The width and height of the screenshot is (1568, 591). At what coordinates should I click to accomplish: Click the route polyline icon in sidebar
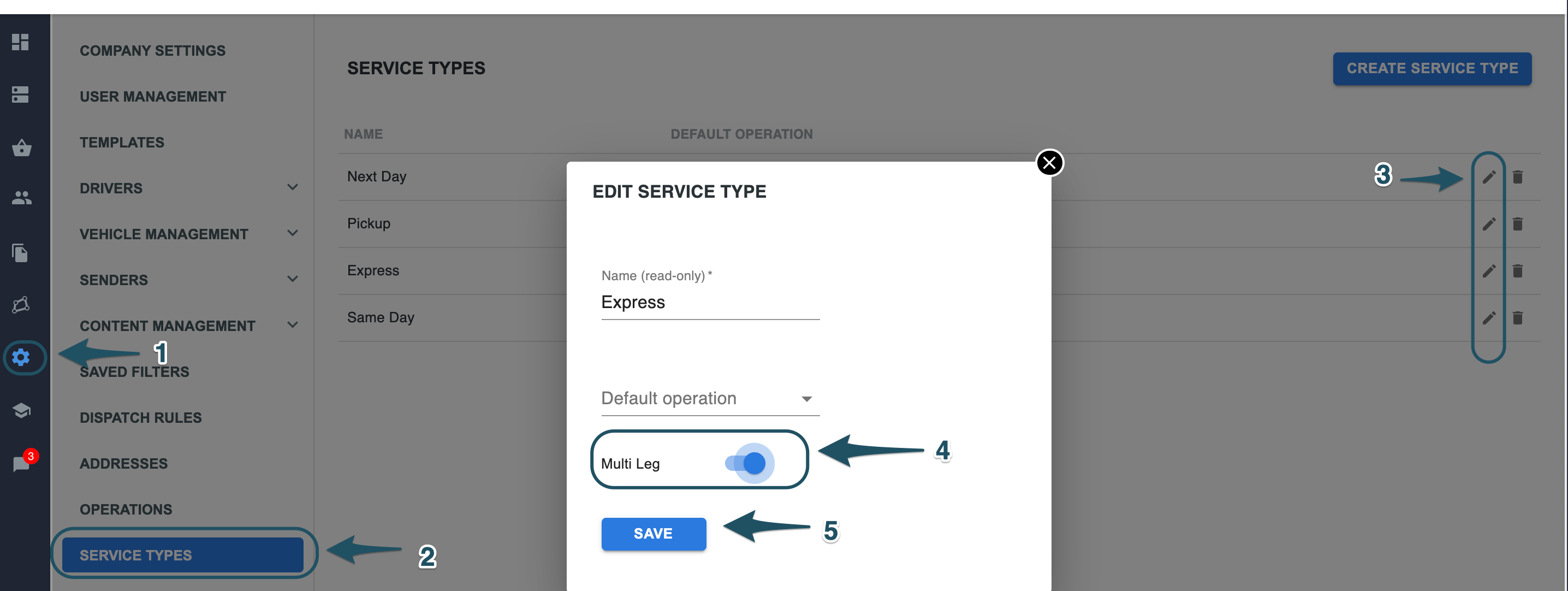point(21,304)
